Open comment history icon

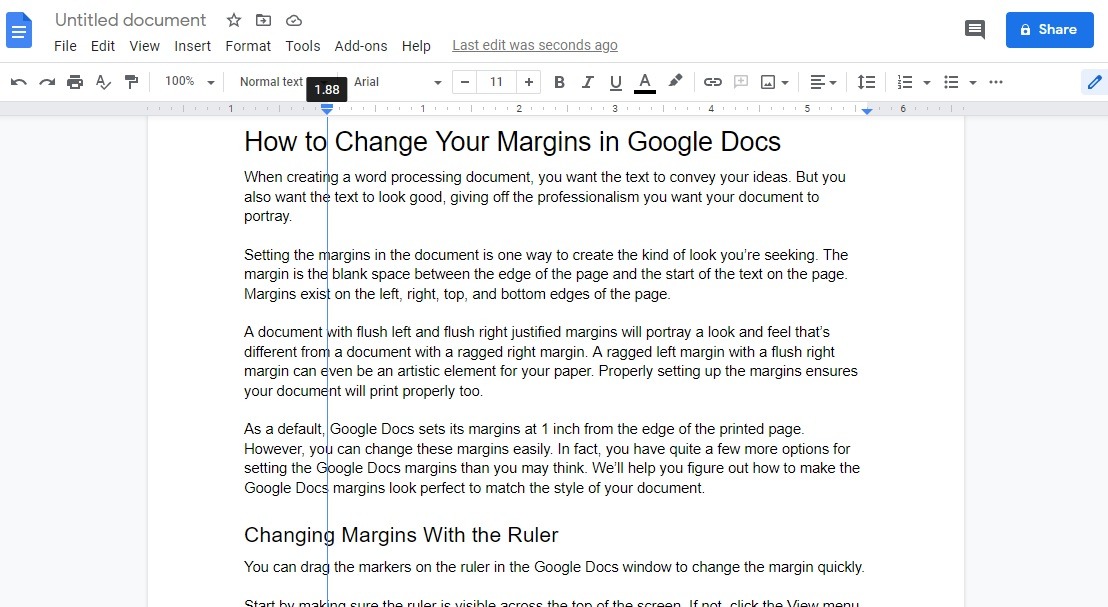[974, 30]
